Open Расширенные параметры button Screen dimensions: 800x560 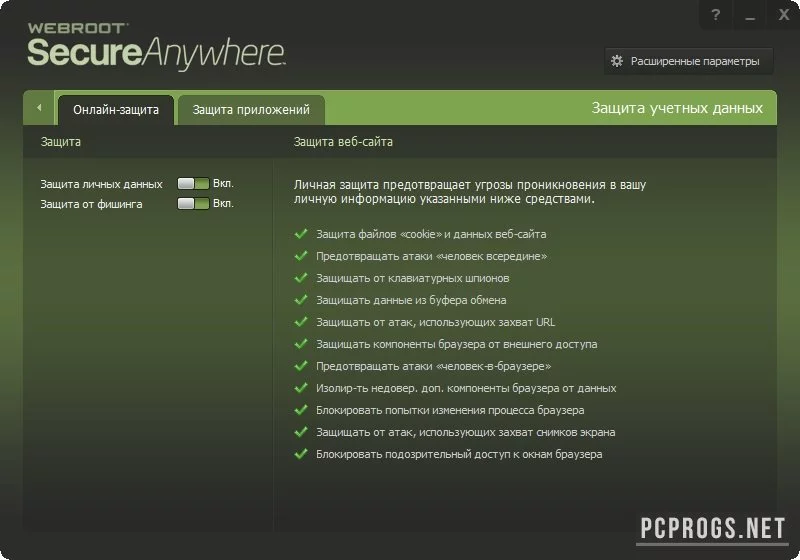point(689,61)
